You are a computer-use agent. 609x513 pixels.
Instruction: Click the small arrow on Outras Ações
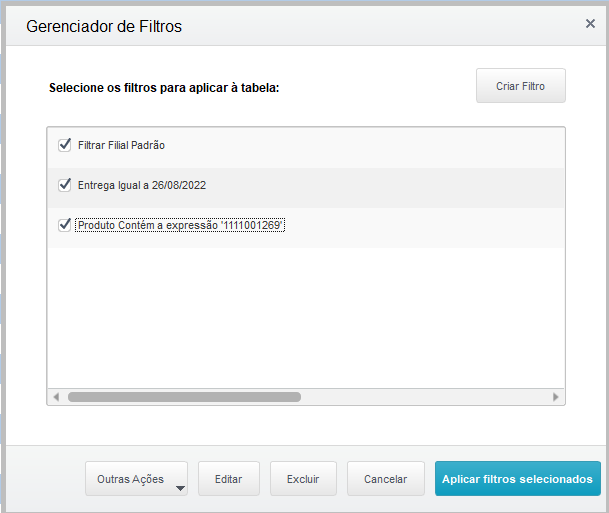coord(181,488)
